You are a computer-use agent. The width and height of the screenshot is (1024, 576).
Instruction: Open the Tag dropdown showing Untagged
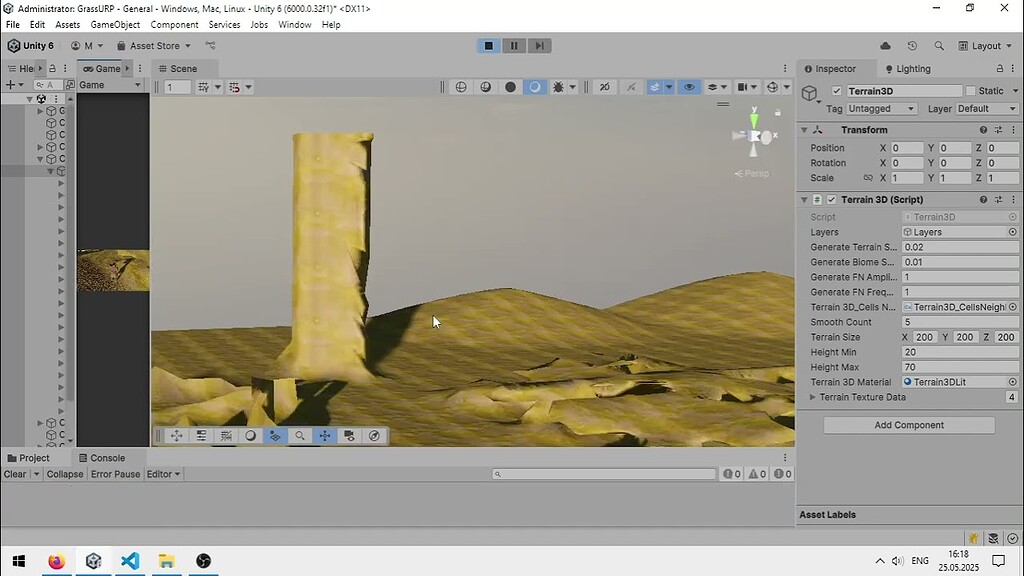pyautogui.click(x=880, y=108)
